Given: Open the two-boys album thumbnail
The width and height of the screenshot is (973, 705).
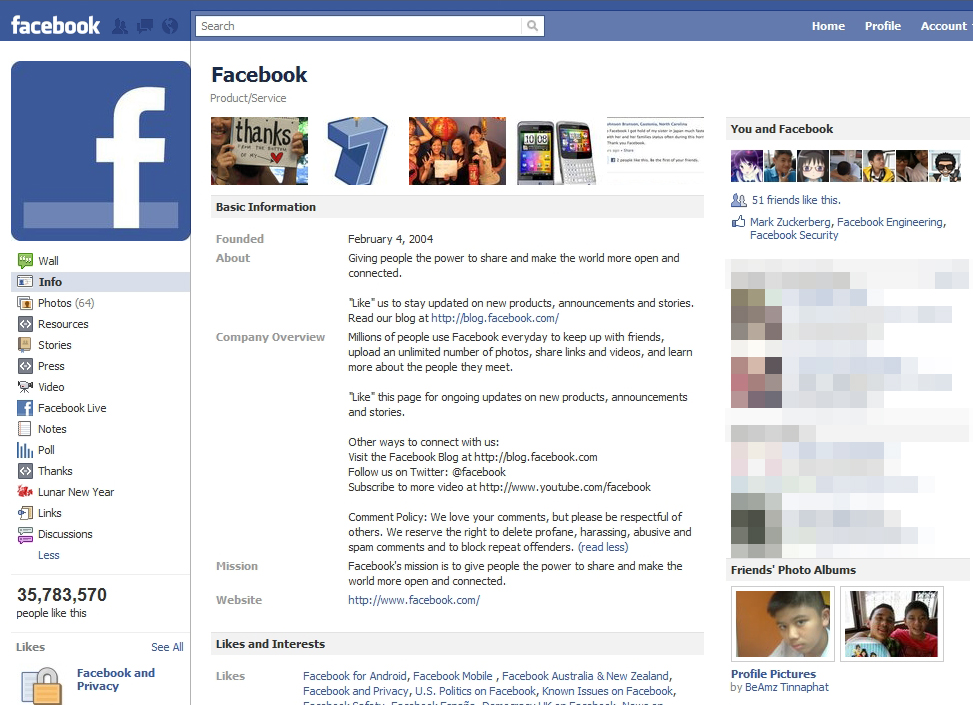Looking at the screenshot, I should 892,624.
